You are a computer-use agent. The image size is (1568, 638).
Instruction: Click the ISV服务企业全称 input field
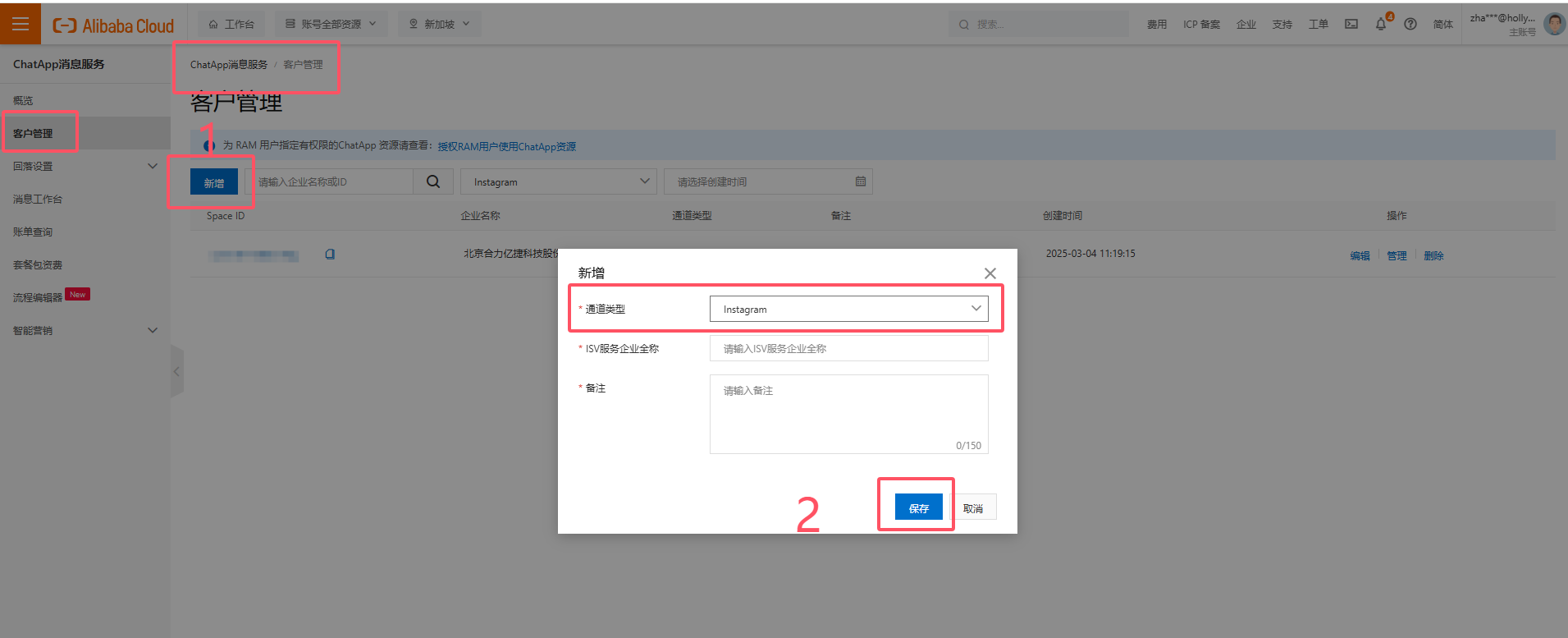point(849,348)
